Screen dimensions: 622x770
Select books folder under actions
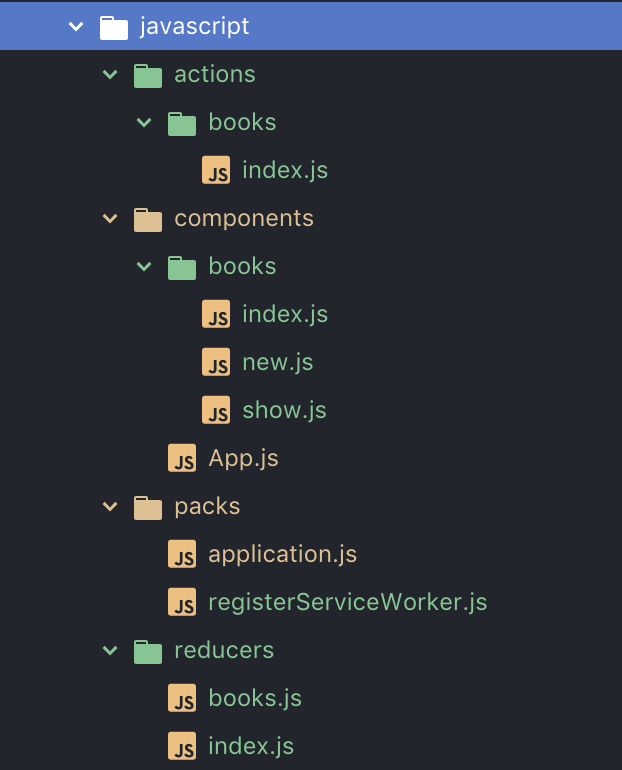point(242,122)
